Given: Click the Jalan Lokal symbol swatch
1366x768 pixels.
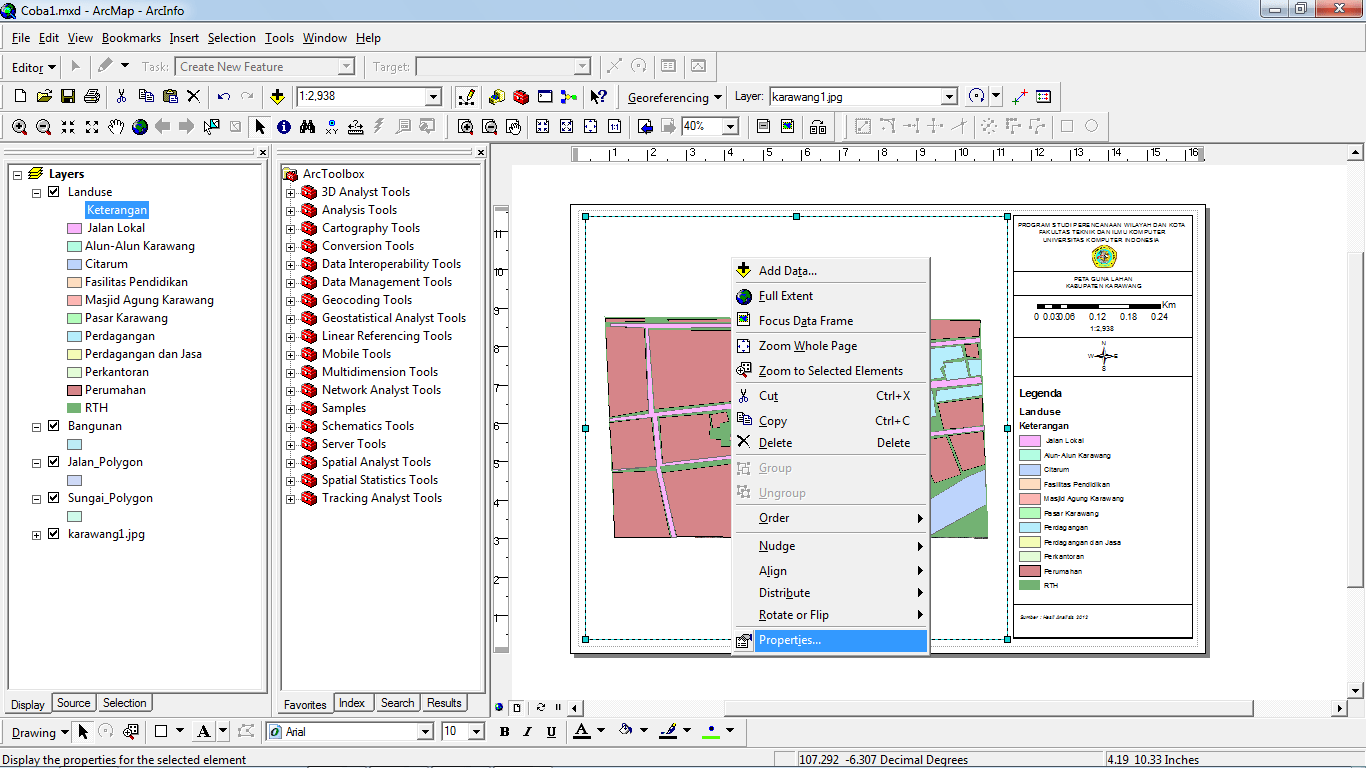Looking at the screenshot, I should [75, 228].
